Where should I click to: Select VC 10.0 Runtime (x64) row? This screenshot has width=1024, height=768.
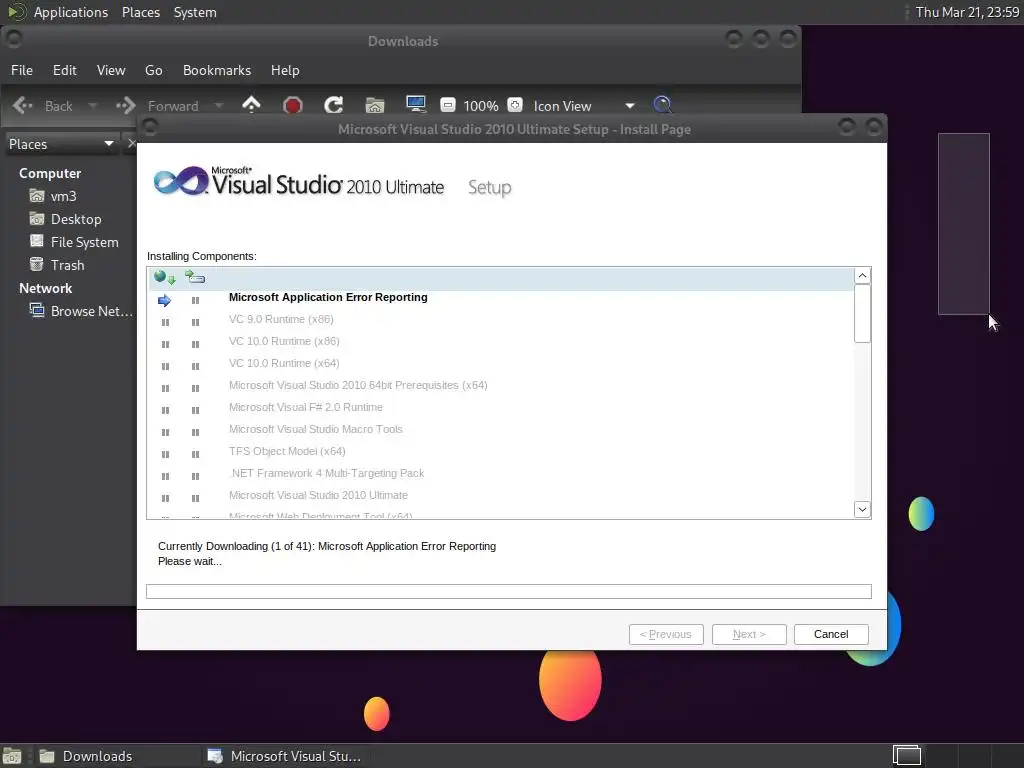pos(500,363)
